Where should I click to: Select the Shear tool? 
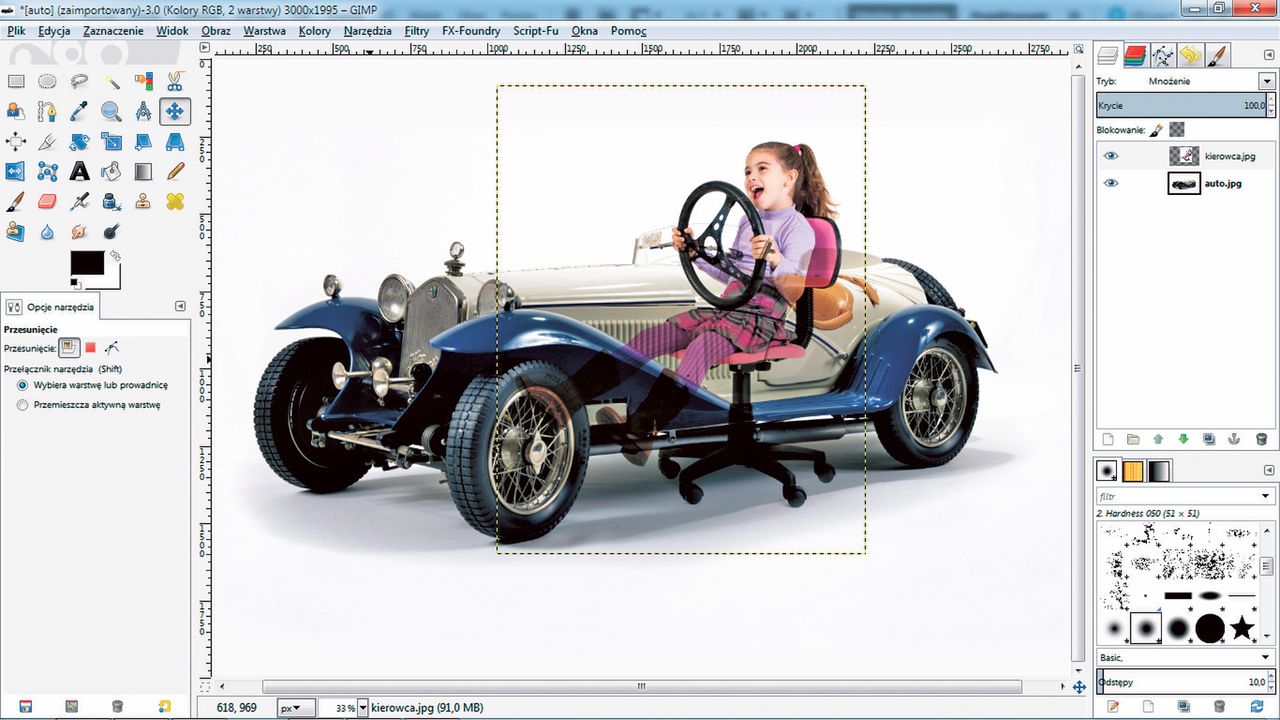143,142
